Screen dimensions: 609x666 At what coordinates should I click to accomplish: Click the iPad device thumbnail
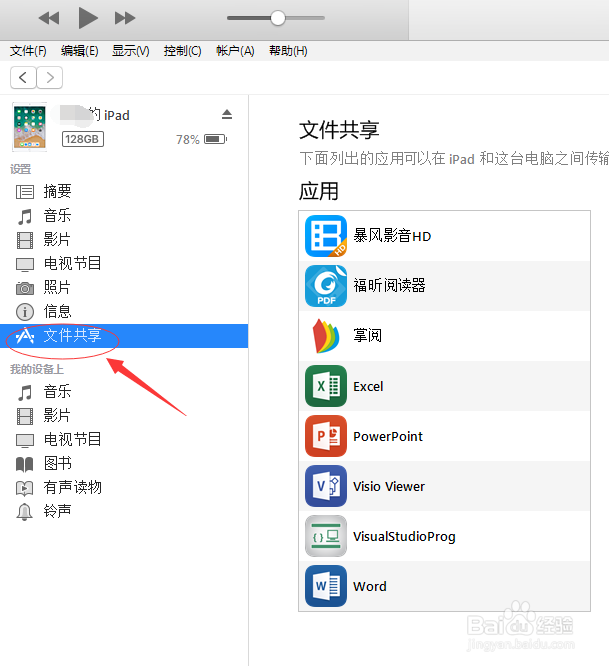point(29,127)
